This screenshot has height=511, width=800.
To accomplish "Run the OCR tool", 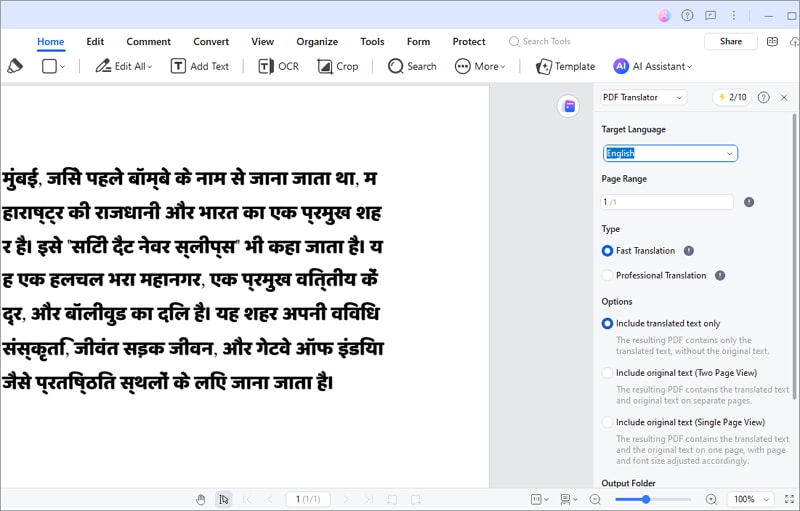I will [x=279, y=66].
